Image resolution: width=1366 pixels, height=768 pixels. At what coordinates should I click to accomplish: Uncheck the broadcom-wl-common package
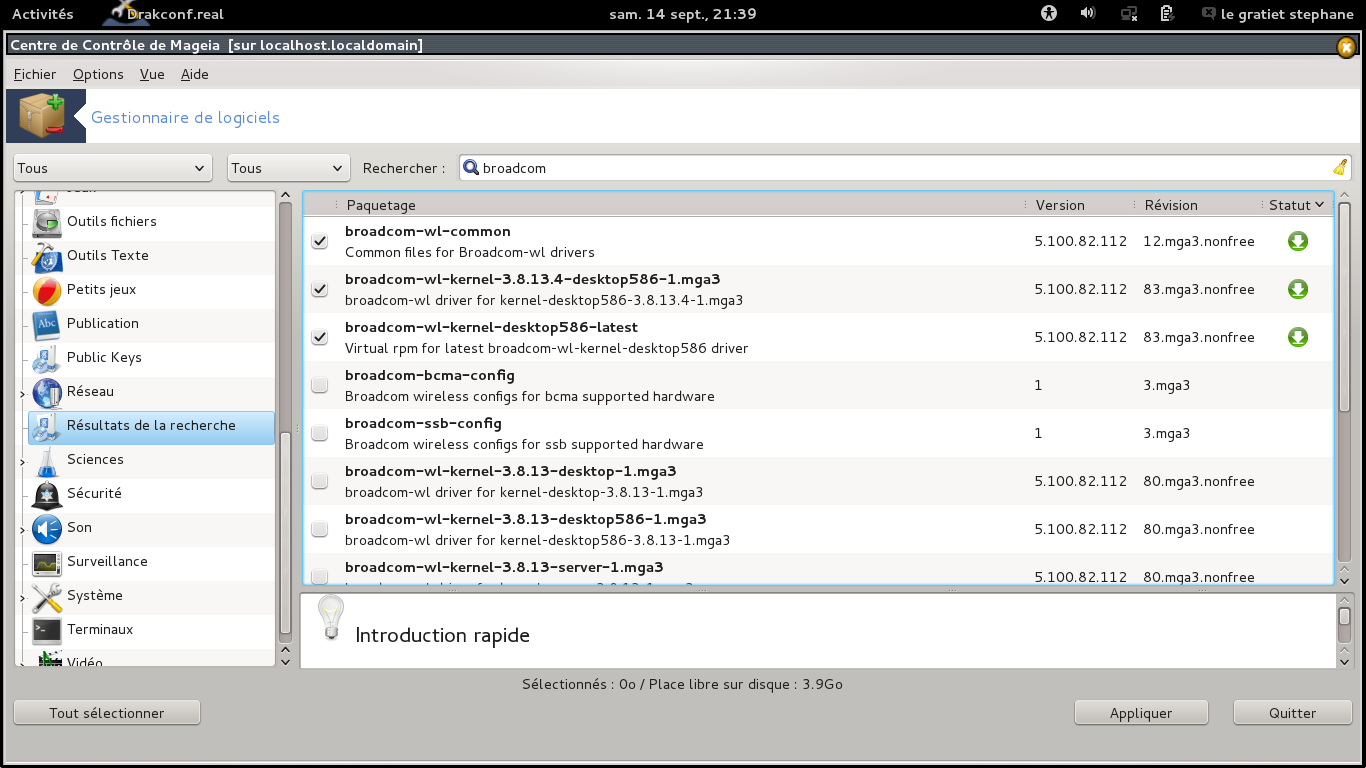point(319,241)
